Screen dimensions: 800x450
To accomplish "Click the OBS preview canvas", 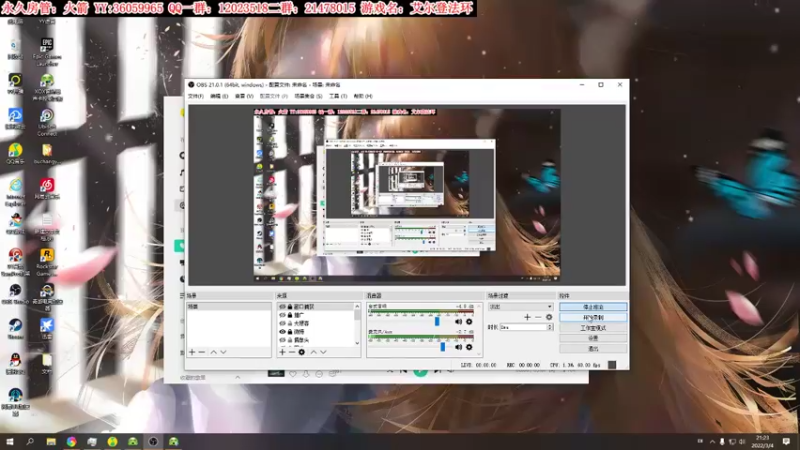I will [407, 194].
